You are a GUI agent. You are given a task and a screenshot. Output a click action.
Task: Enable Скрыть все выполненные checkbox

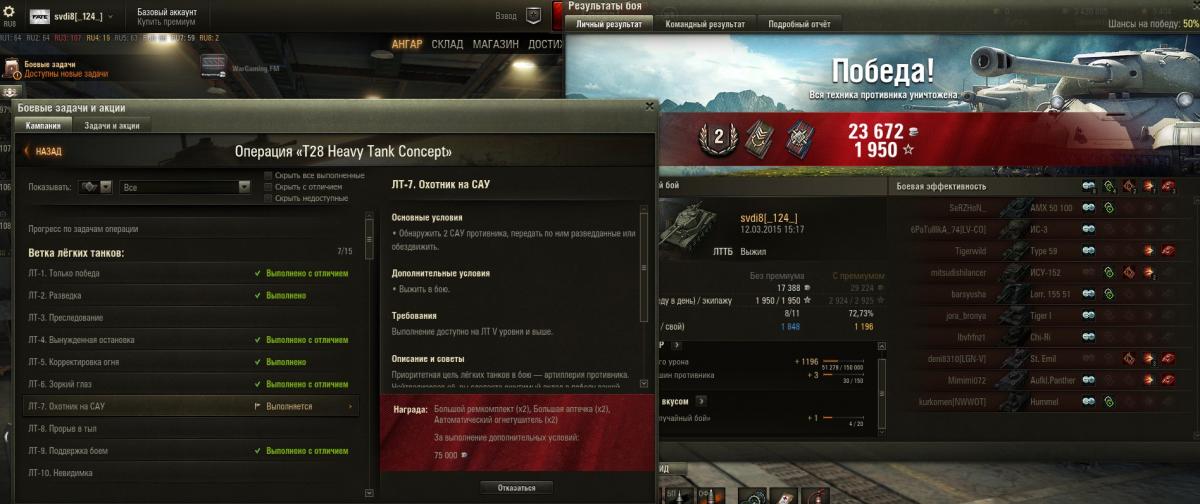(268, 175)
